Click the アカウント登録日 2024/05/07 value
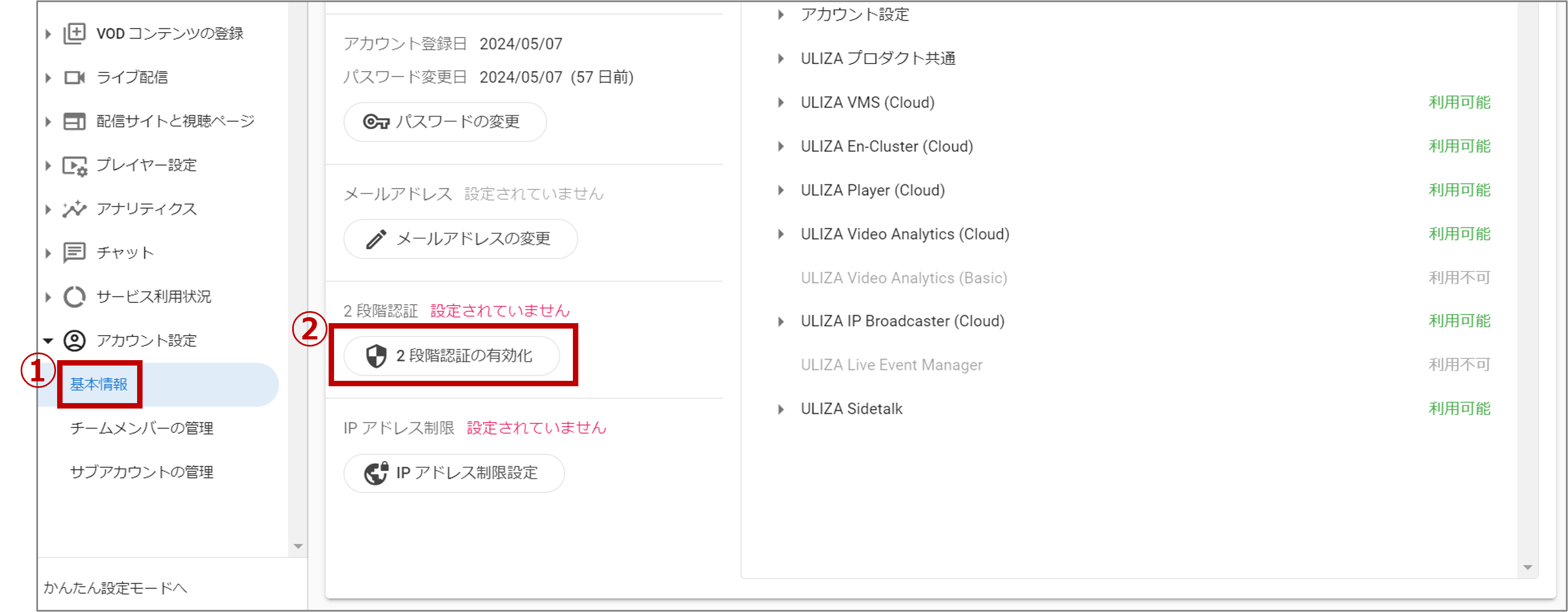The width and height of the screenshot is (1568, 612). click(x=521, y=44)
